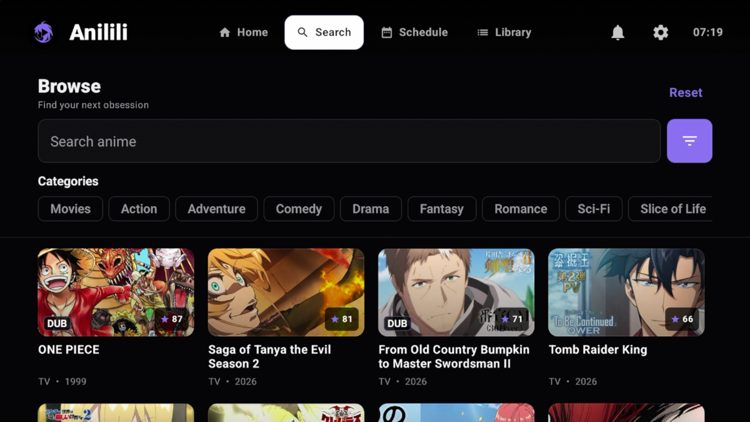Go to the Home tab
The image size is (750, 422).
(243, 32)
